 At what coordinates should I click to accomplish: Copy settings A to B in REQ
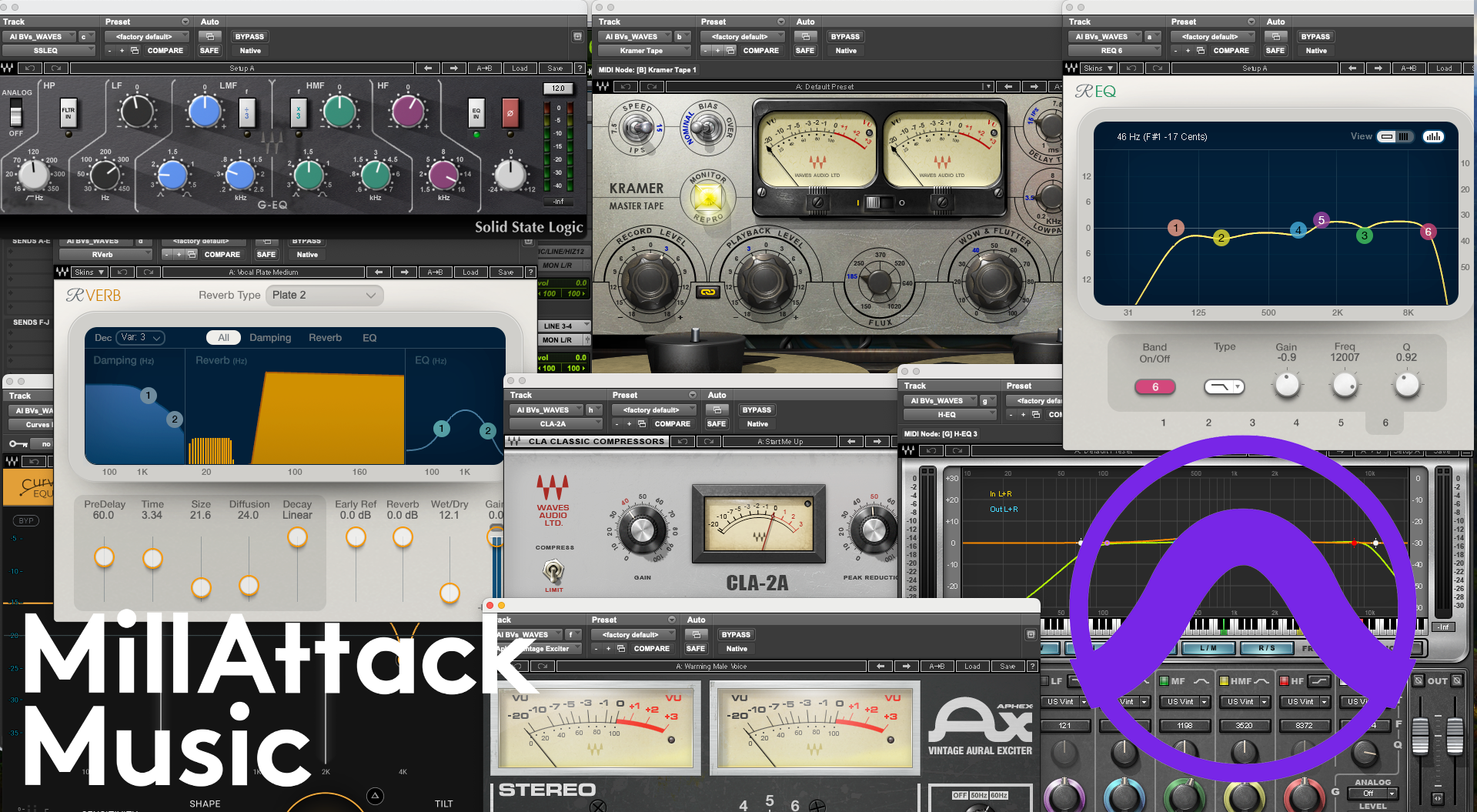pyautogui.click(x=1409, y=68)
